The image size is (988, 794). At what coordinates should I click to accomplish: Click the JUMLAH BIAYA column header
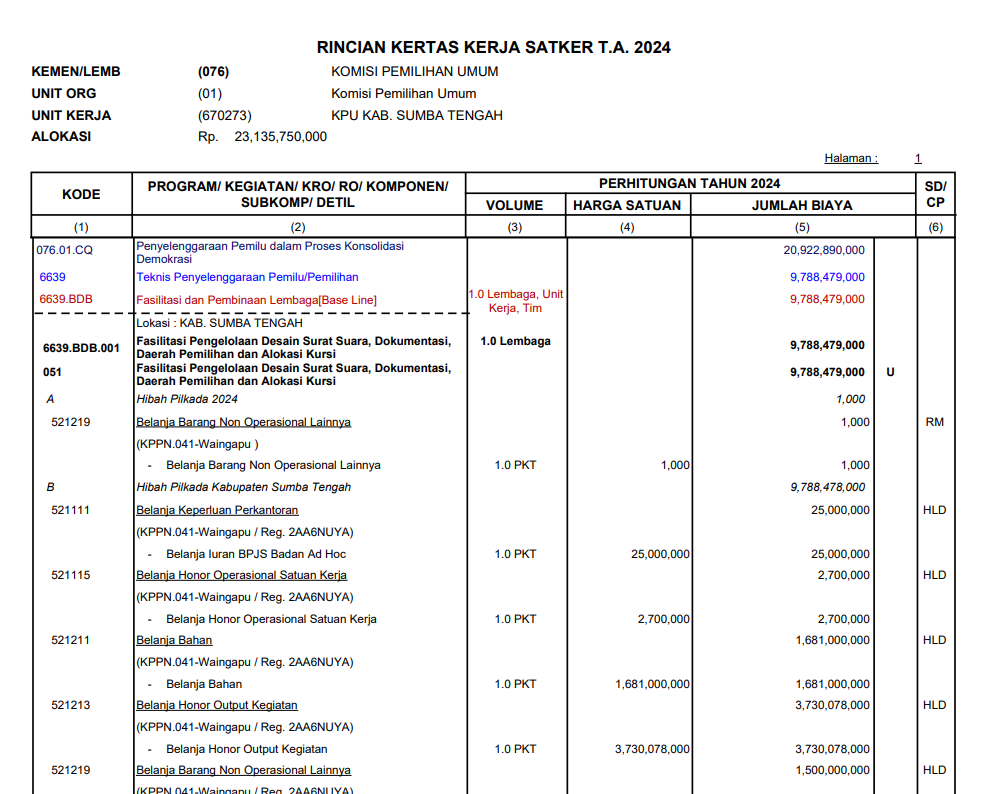pyautogui.click(x=802, y=205)
